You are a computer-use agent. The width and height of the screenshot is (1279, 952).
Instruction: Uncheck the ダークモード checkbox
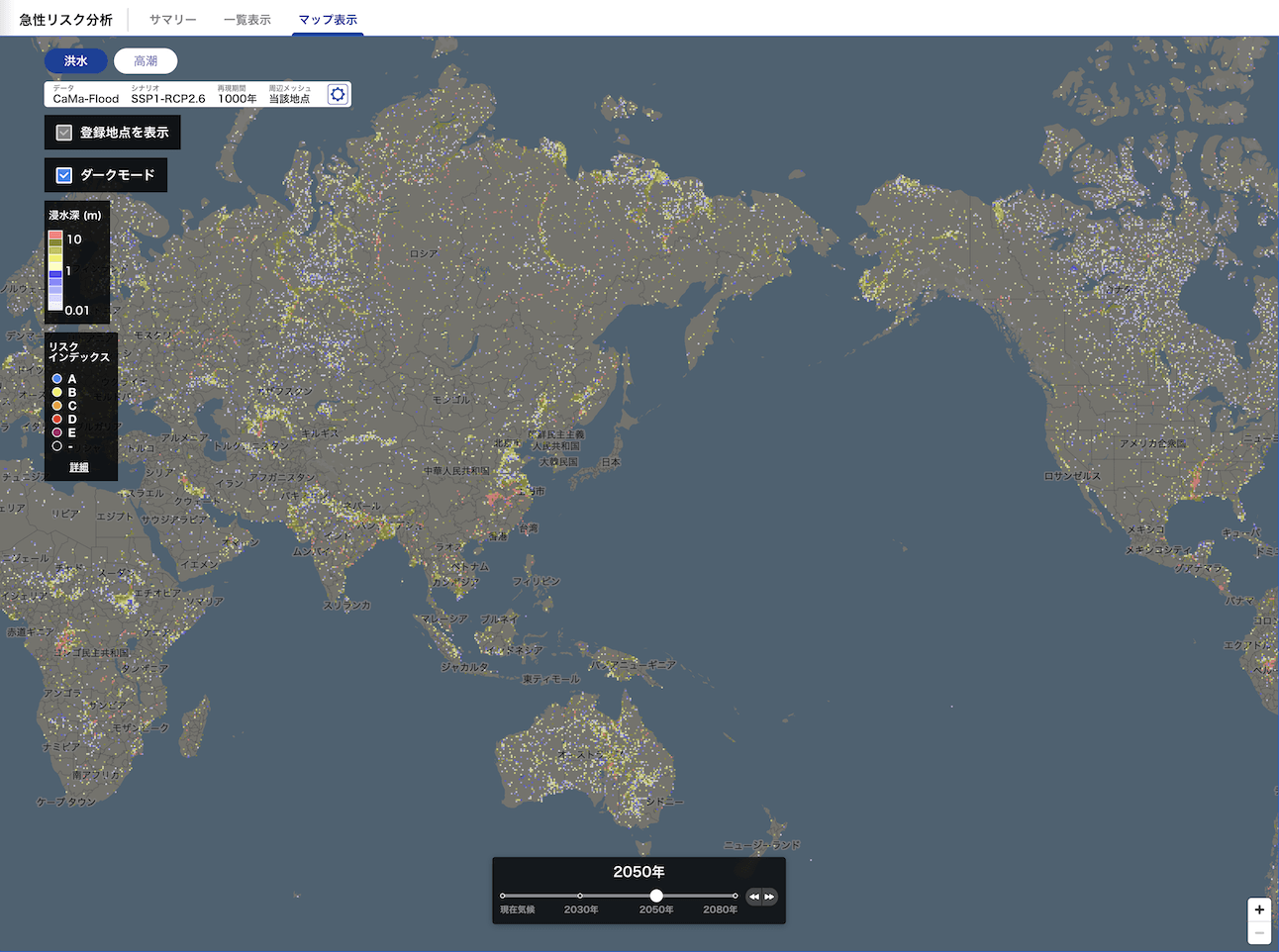click(x=64, y=175)
